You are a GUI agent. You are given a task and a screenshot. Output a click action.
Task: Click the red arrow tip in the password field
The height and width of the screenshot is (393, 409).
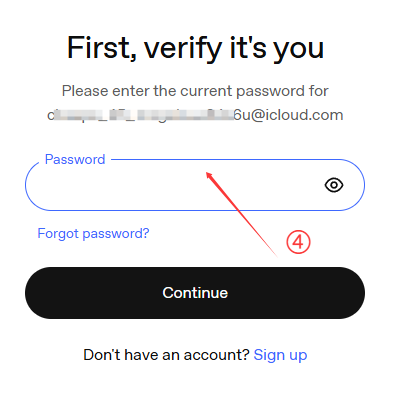pos(208,174)
